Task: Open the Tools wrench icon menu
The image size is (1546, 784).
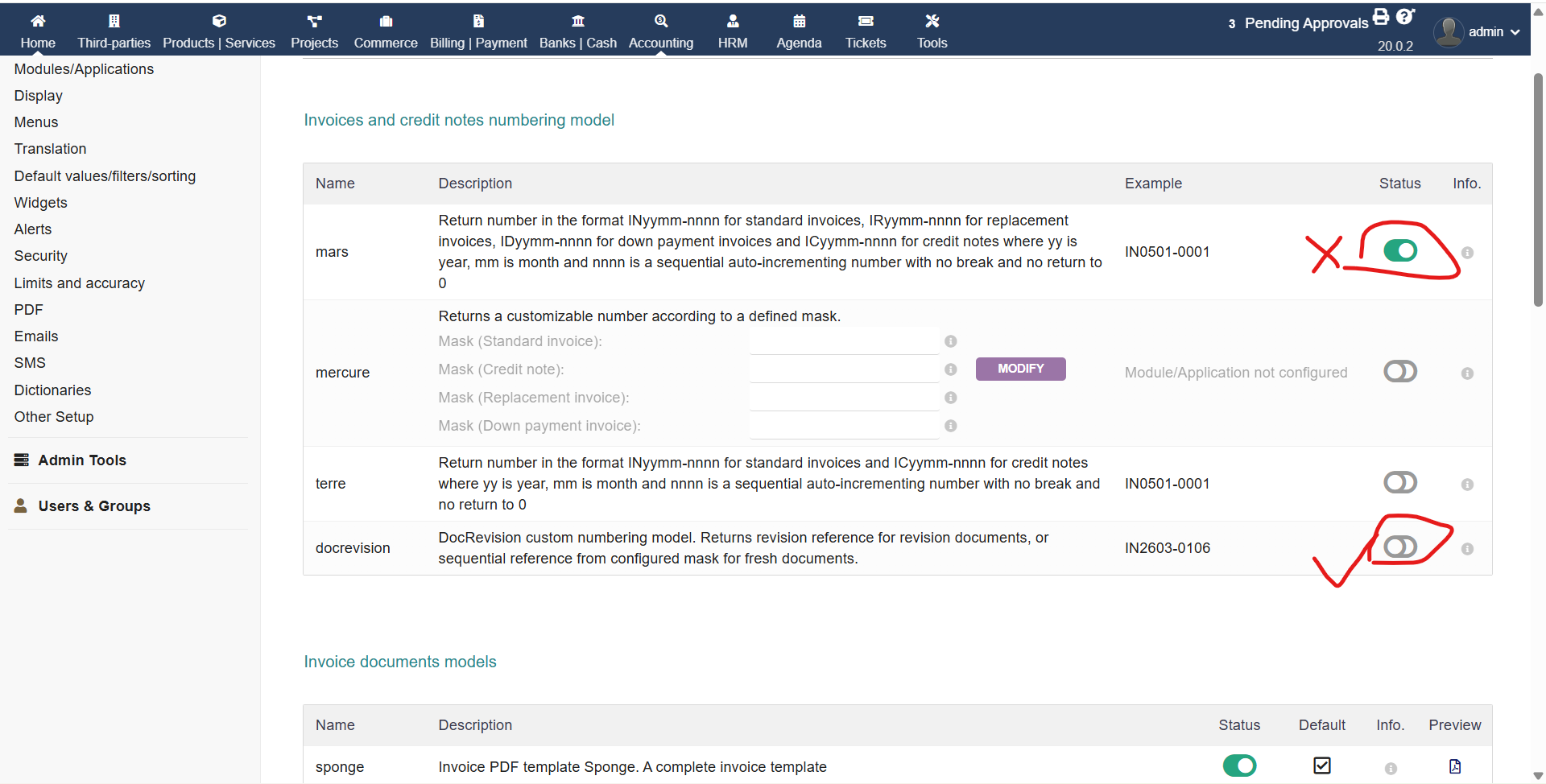Action: point(932,21)
